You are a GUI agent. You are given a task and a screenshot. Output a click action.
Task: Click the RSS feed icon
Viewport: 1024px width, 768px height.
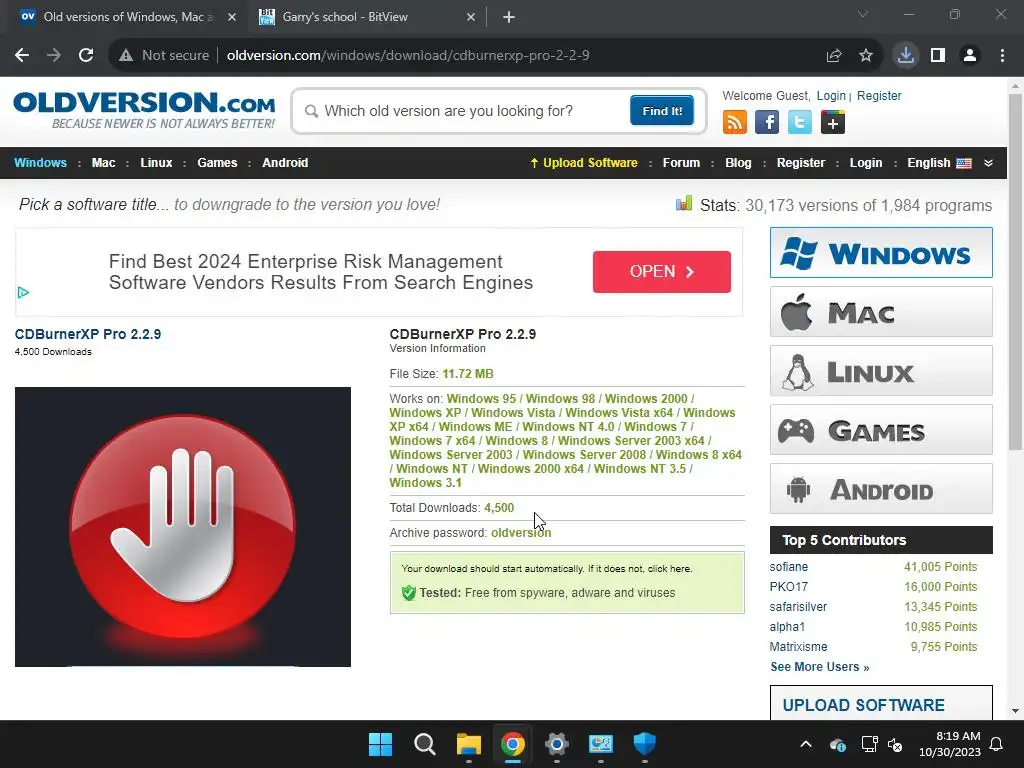[735, 122]
